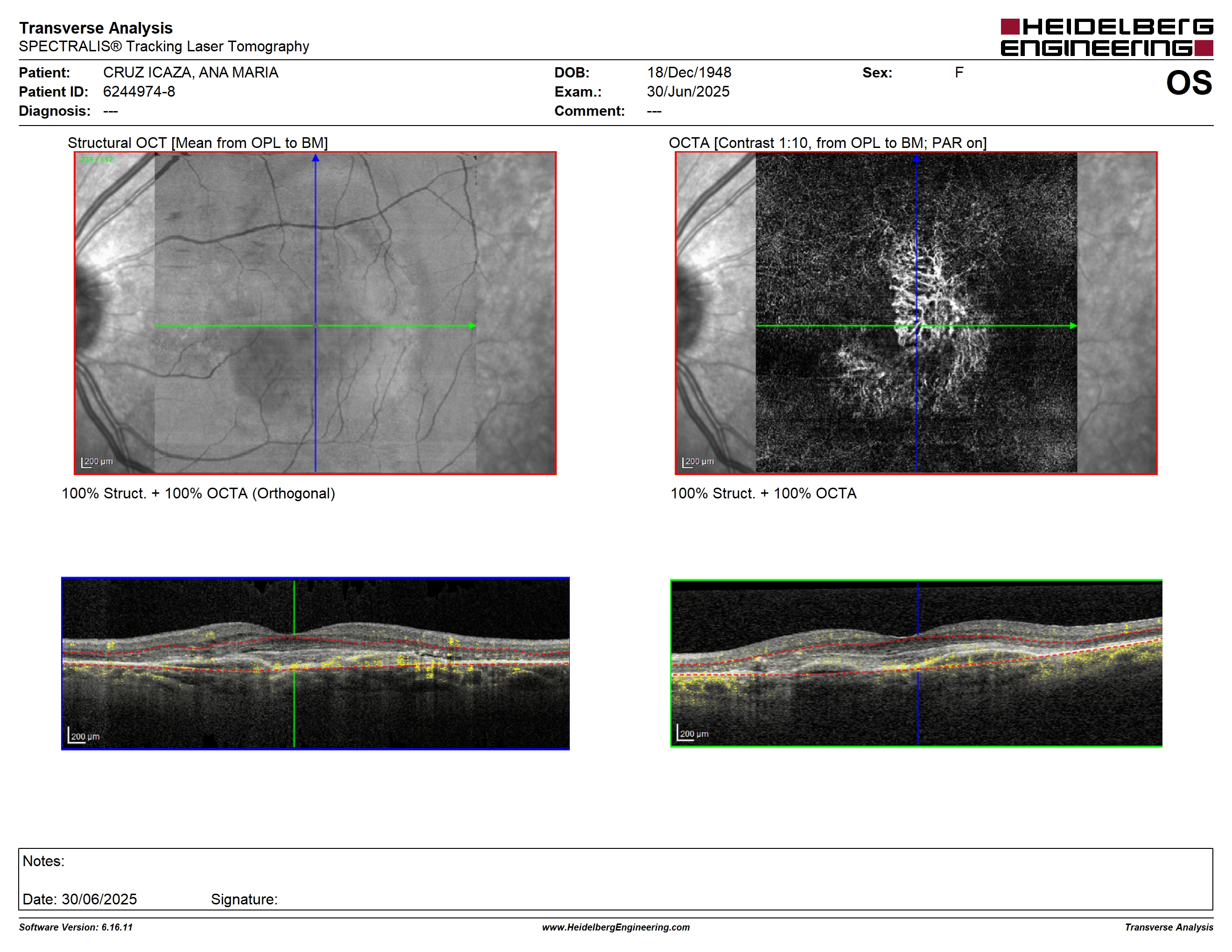Click the OS eye label
This screenshot has height=952, width=1232.
click(x=1189, y=83)
